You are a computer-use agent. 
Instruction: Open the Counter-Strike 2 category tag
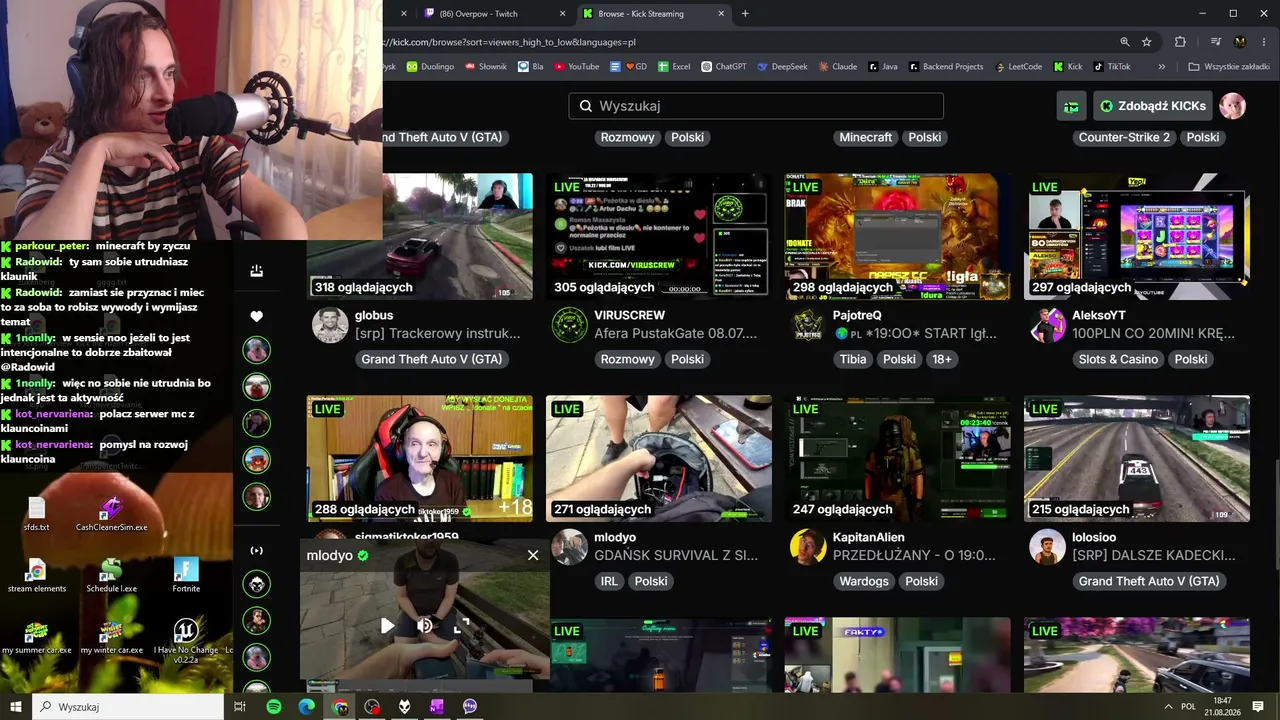(x=1124, y=137)
